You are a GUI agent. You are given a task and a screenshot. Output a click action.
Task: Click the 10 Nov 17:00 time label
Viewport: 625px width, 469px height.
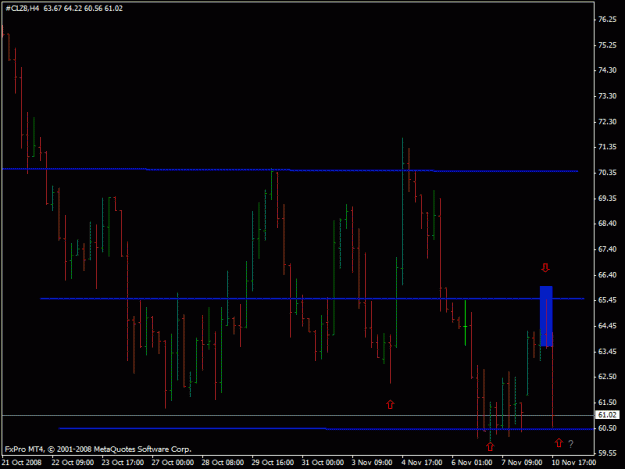(574, 463)
